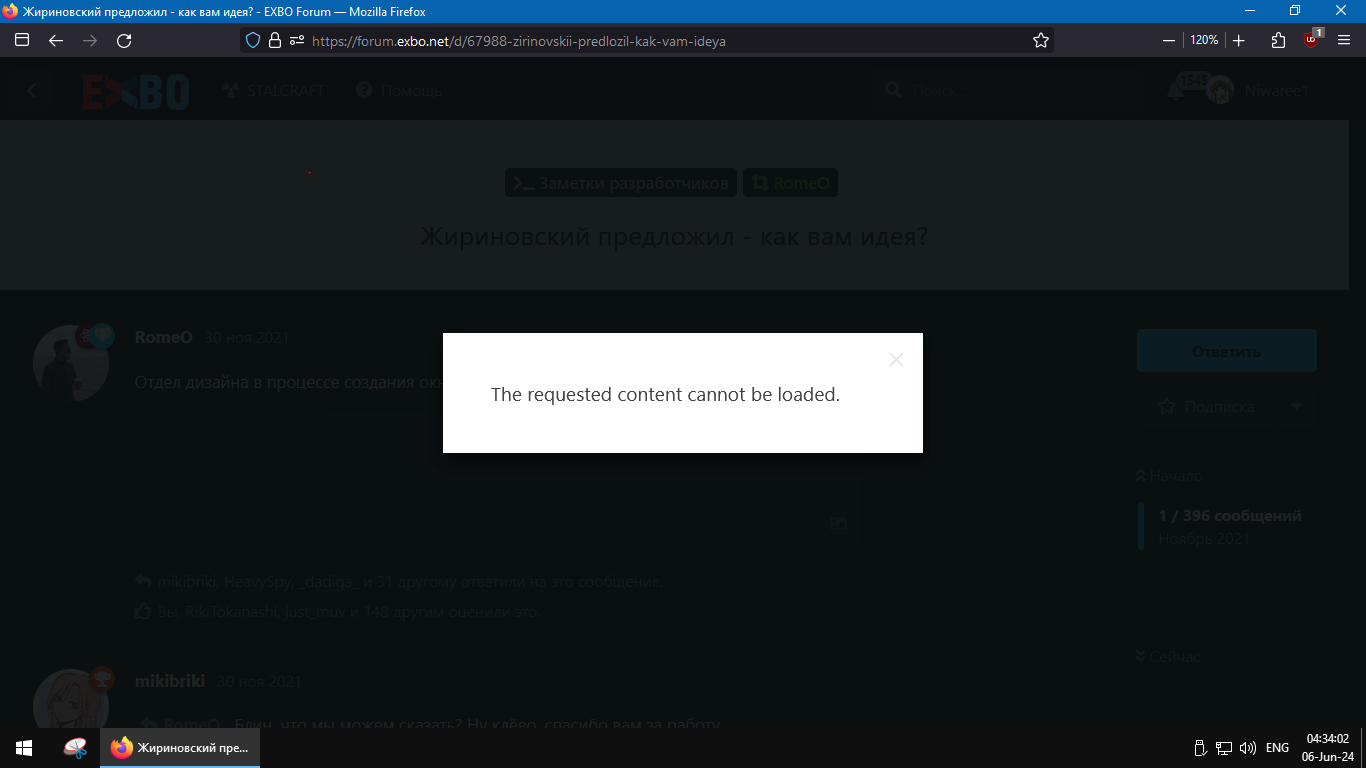
Task: Open the taskbar clock and date
Action: point(1328,748)
